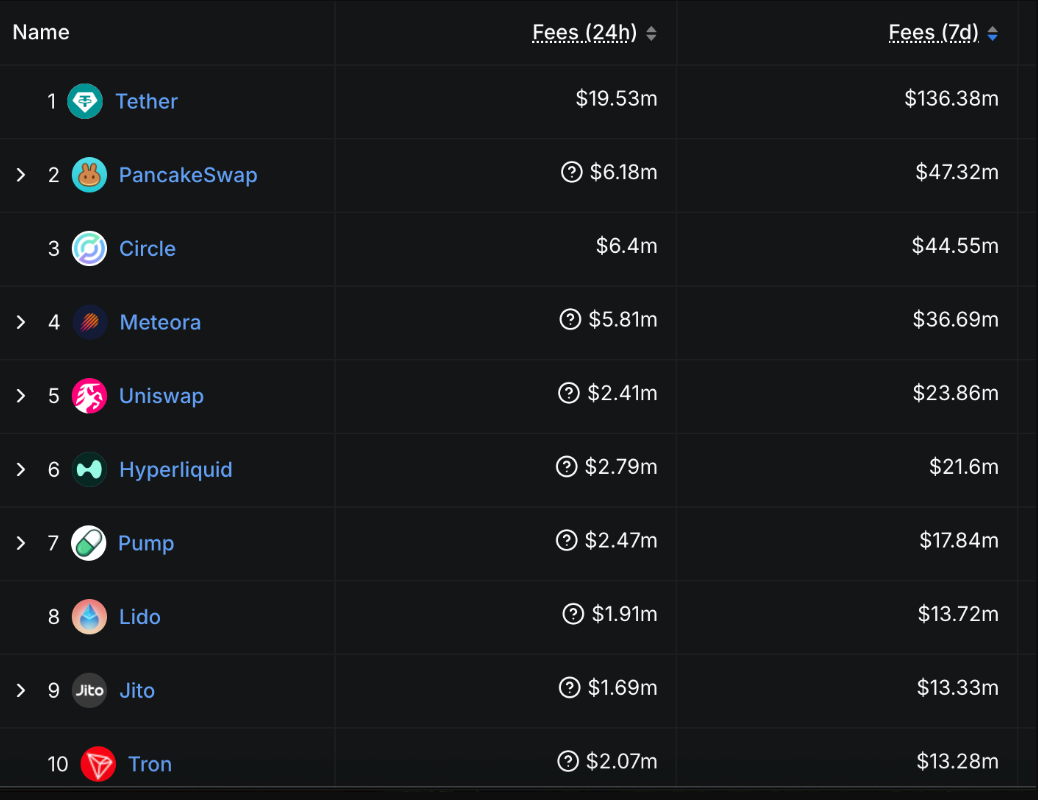Click the question mark next to Lido's $1.91m
This screenshot has width=1038, height=800.
tap(573, 614)
